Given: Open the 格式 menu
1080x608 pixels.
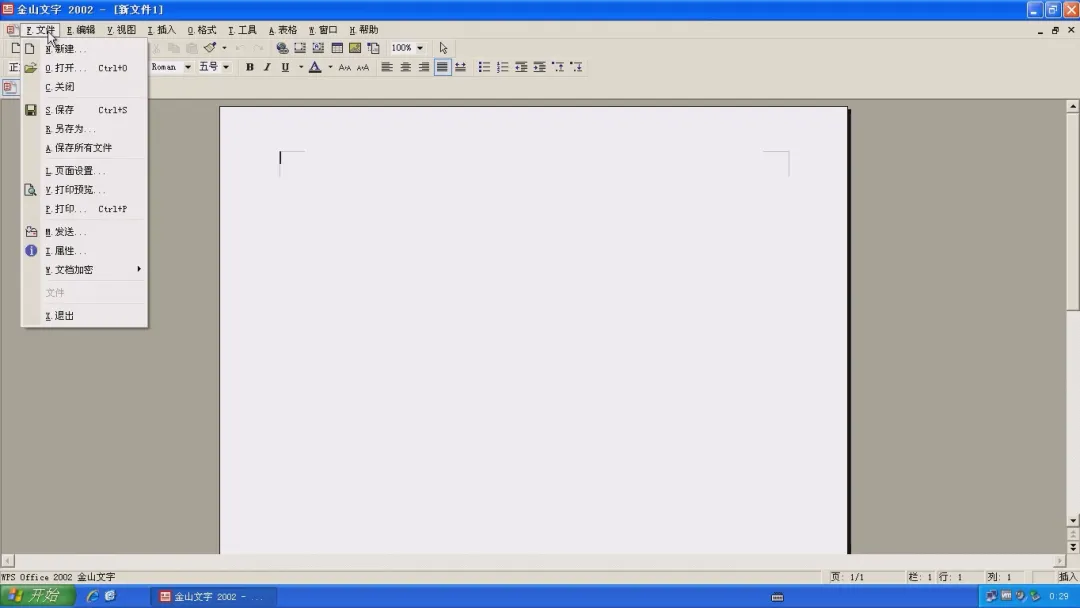Looking at the screenshot, I should pyautogui.click(x=202, y=30).
